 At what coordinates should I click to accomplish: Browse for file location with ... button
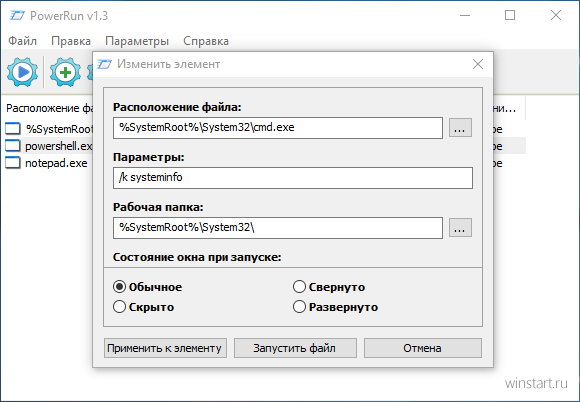point(460,128)
